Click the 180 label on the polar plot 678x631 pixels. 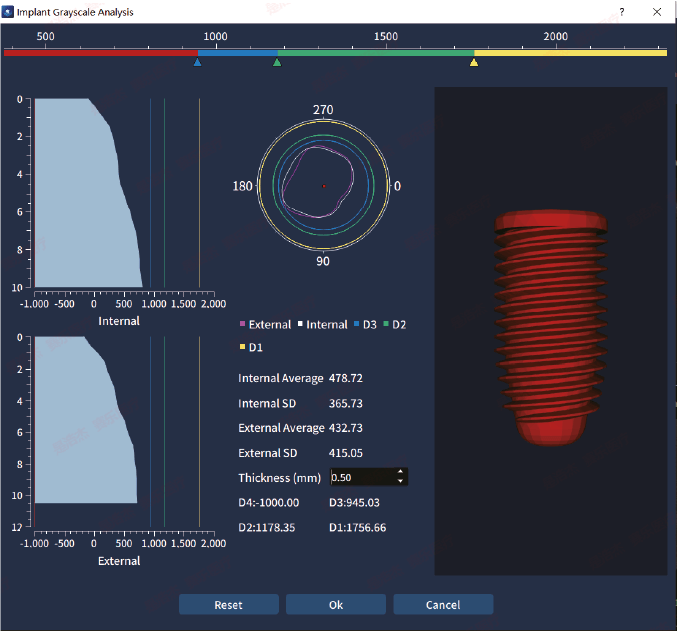pyautogui.click(x=243, y=186)
